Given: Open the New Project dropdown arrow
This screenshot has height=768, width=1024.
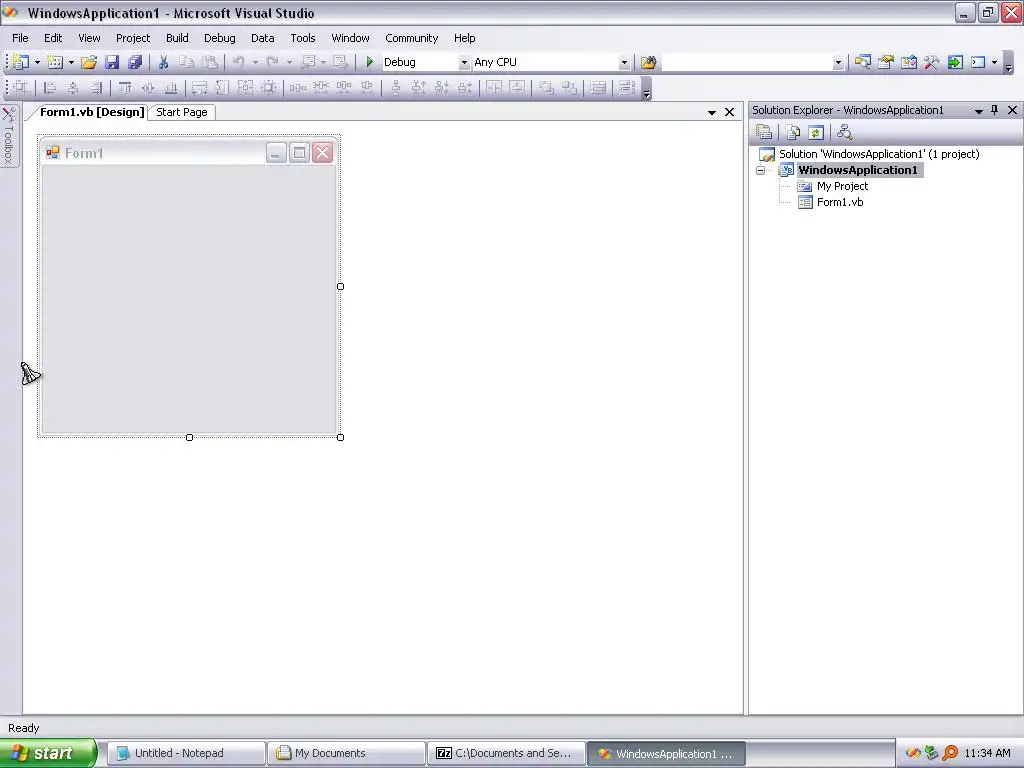Looking at the screenshot, I should coord(37,63).
